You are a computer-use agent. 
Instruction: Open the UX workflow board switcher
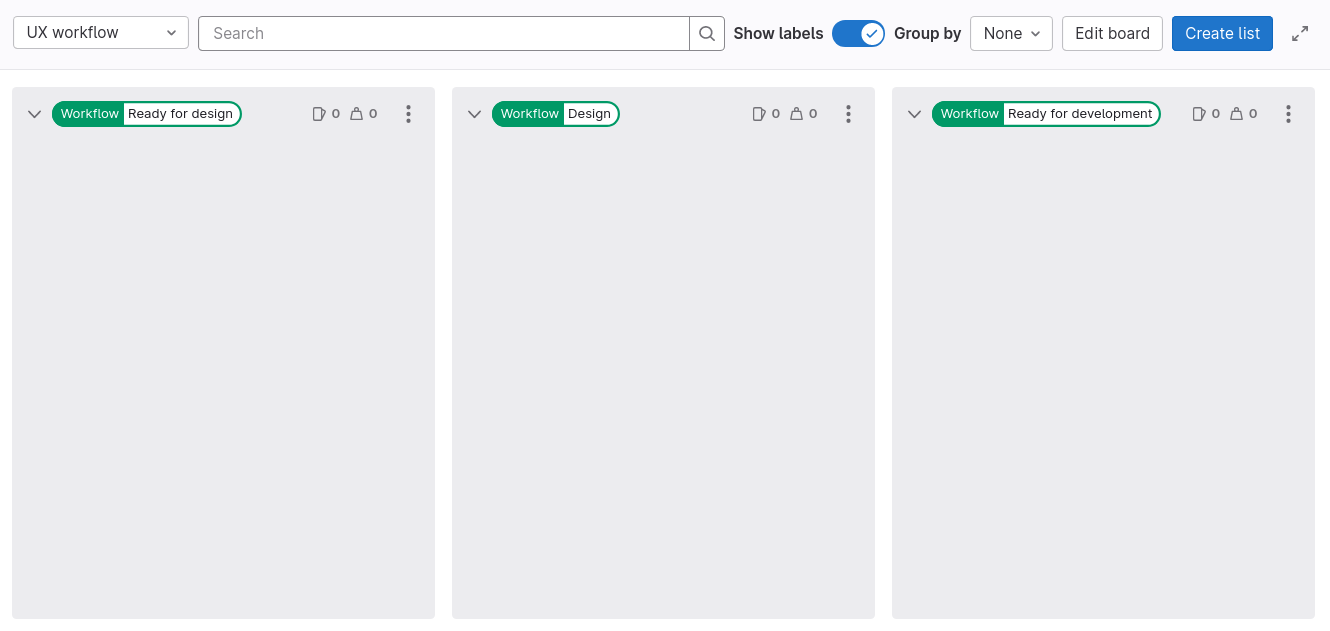pos(100,32)
